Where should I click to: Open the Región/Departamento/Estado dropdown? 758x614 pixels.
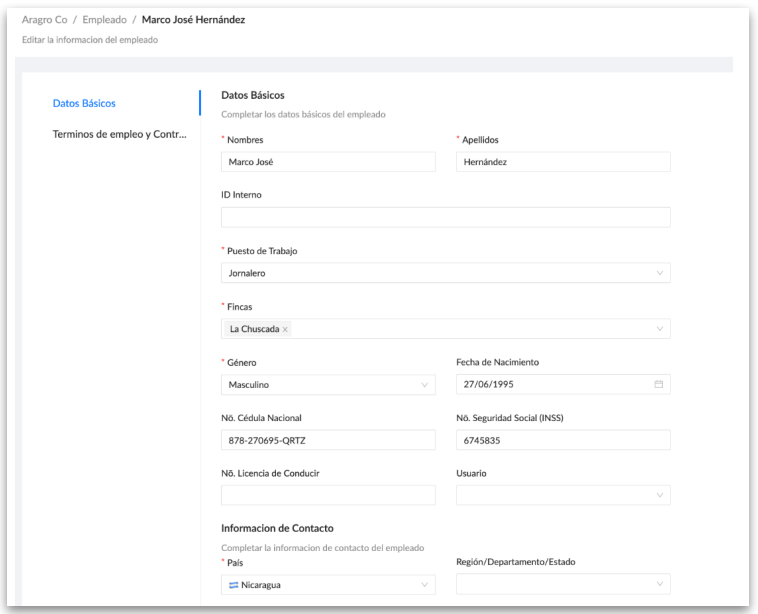563,584
